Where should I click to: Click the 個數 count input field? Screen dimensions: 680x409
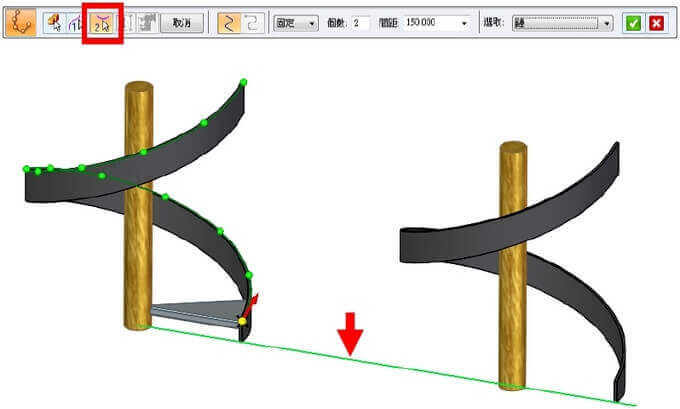pos(361,22)
